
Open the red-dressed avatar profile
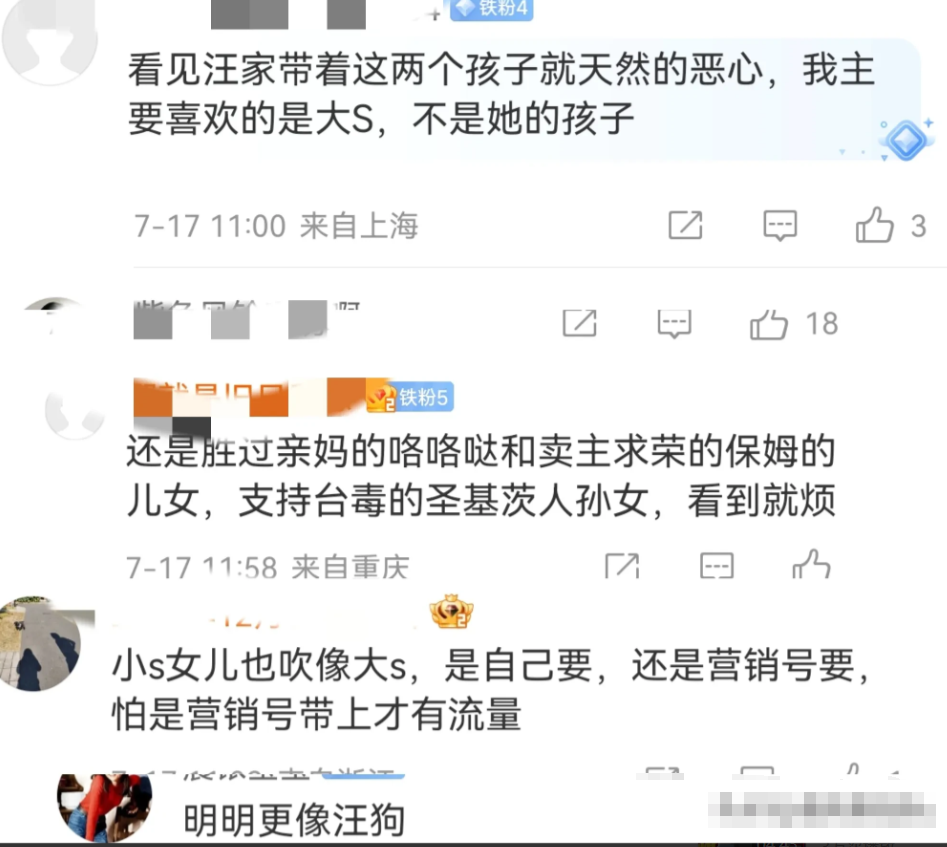pos(104,808)
